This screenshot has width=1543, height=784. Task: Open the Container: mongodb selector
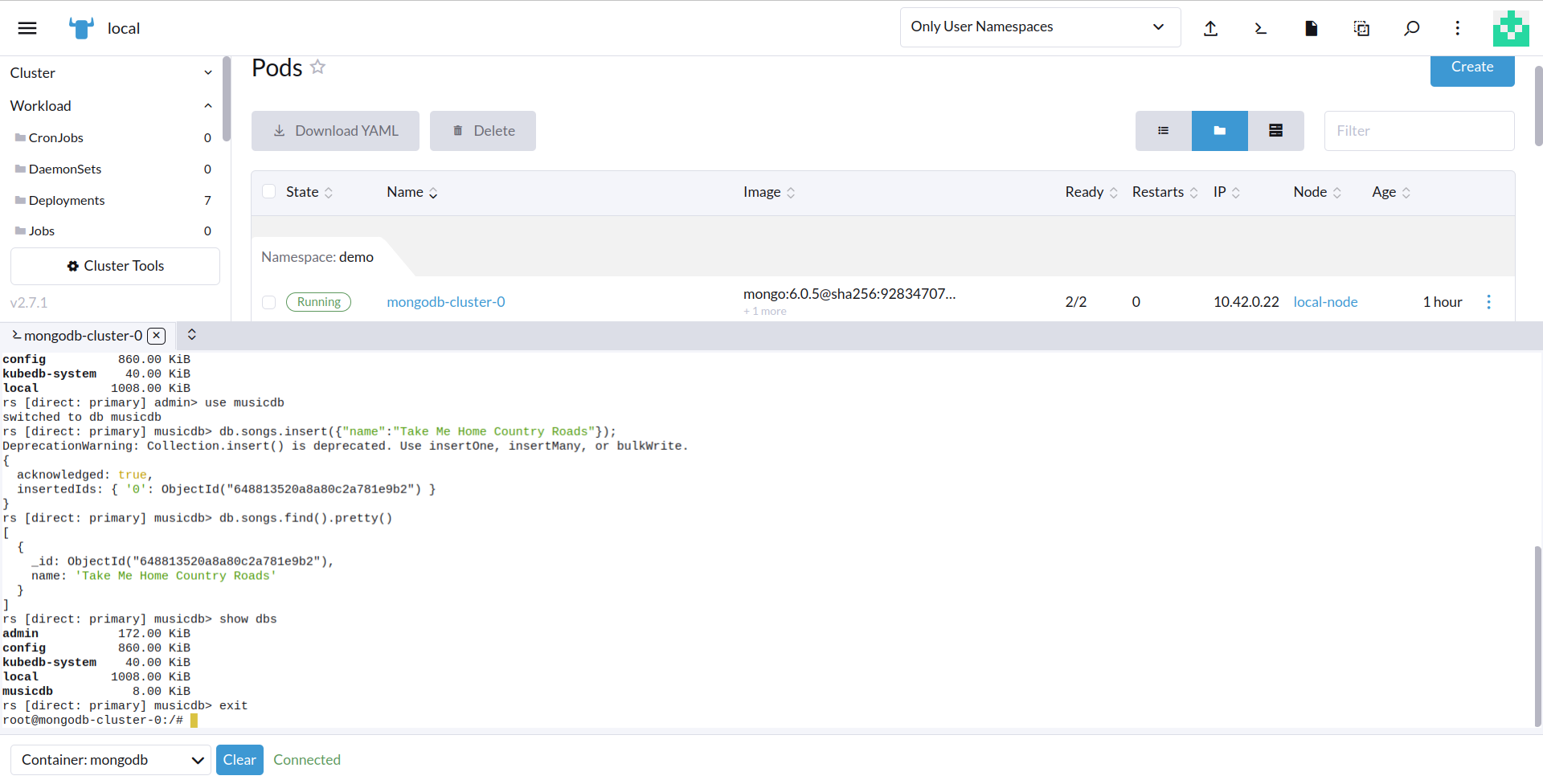click(x=111, y=760)
